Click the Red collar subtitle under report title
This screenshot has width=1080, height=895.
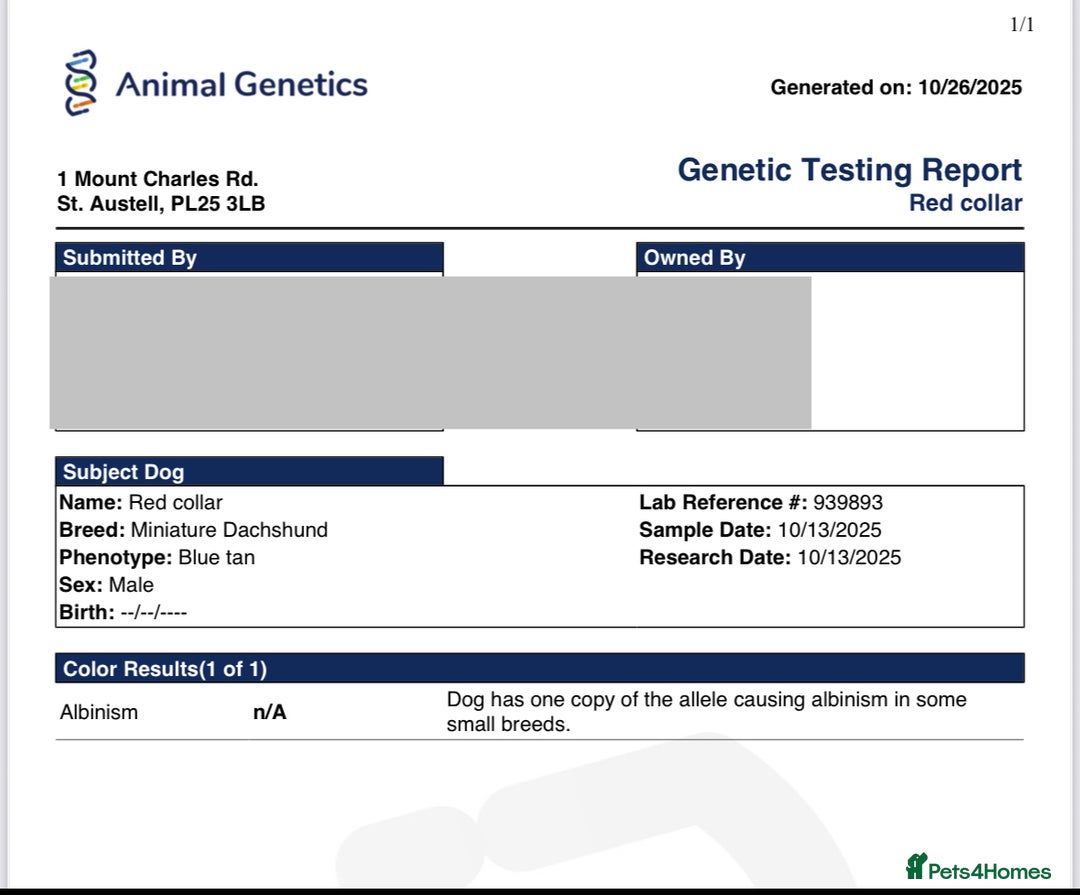coord(964,203)
